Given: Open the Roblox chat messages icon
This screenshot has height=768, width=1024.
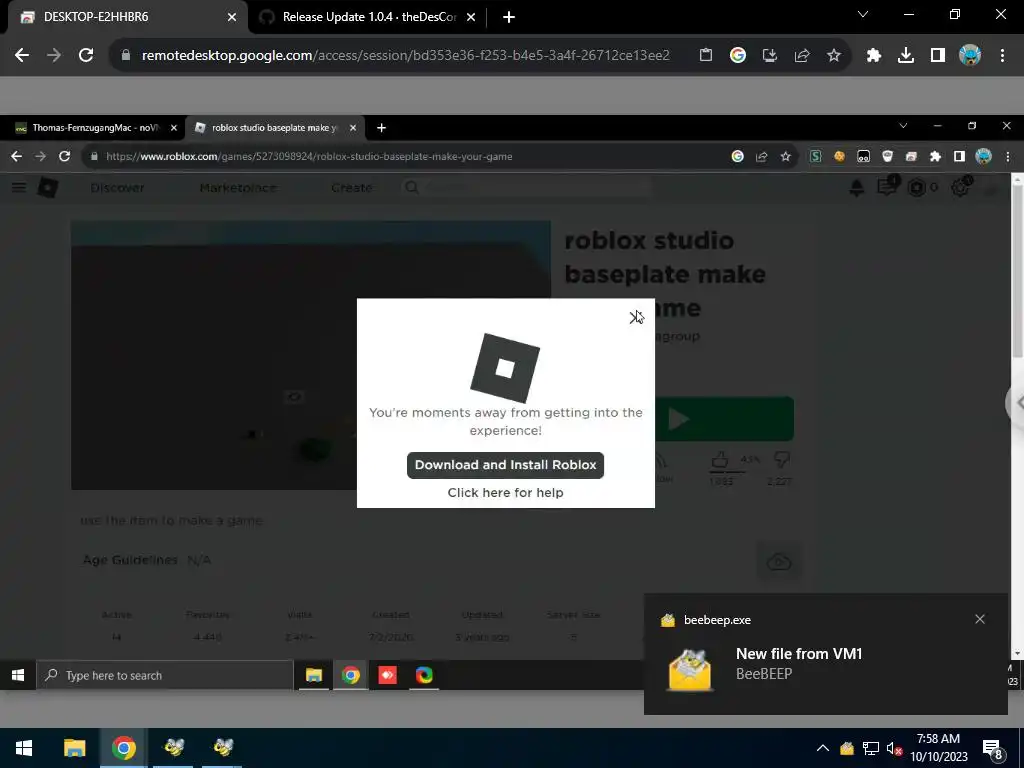Looking at the screenshot, I should [887, 188].
